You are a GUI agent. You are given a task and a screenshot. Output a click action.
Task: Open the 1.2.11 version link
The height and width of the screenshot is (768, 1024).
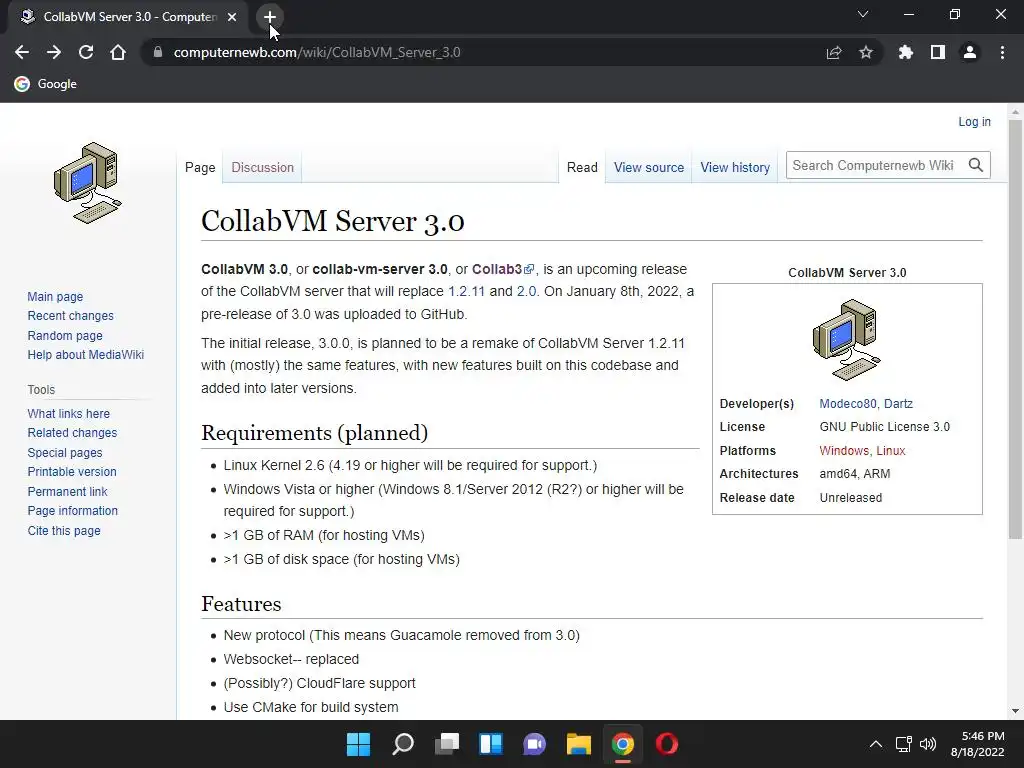click(x=466, y=291)
